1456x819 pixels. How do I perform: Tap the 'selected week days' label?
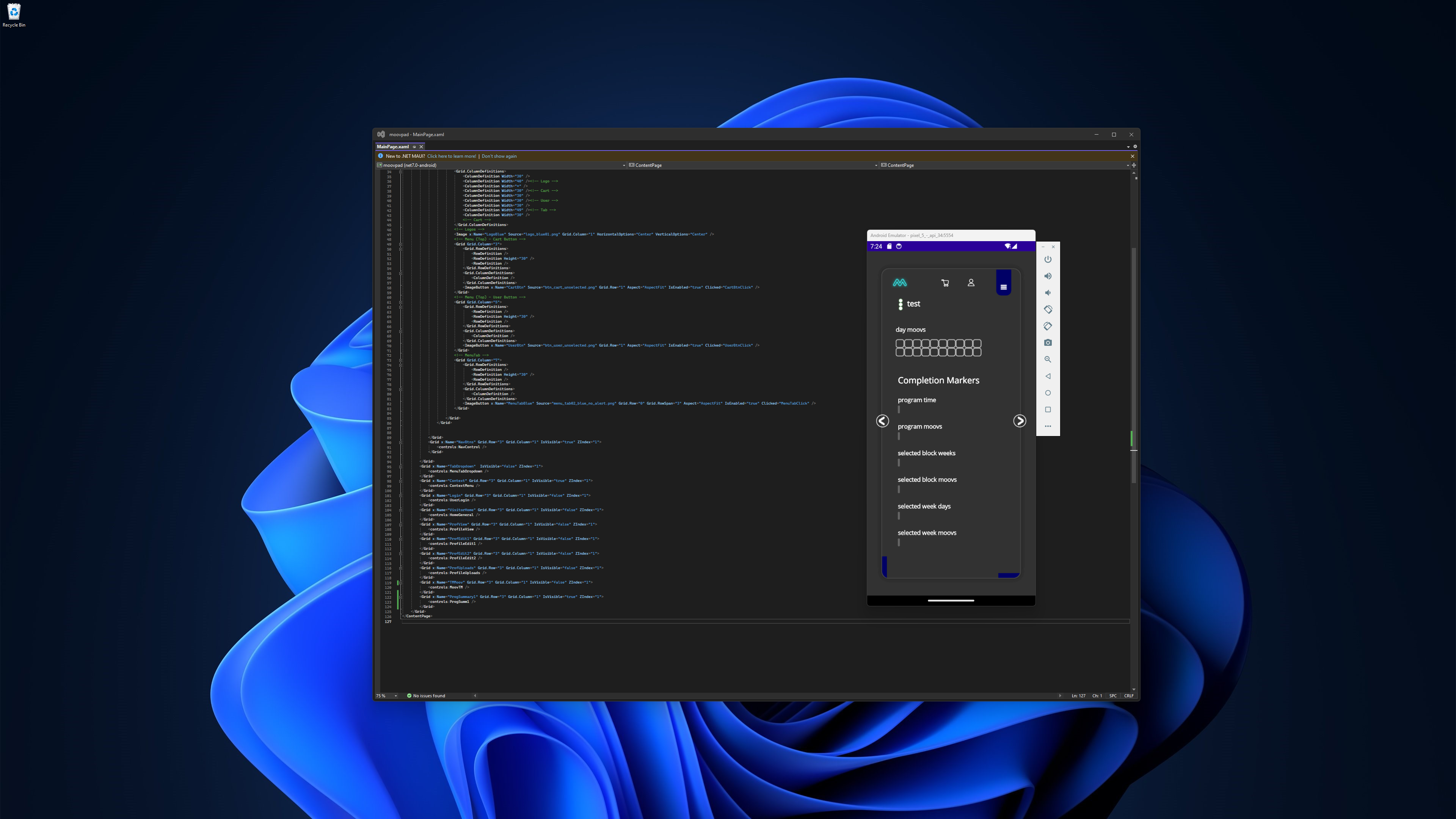pyautogui.click(x=924, y=507)
